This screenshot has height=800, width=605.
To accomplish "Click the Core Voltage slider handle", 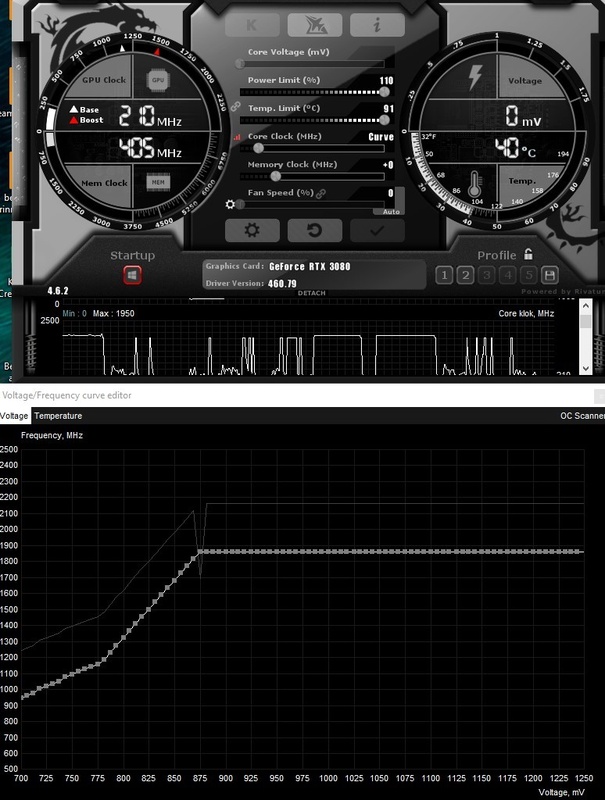I will (240, 64).
